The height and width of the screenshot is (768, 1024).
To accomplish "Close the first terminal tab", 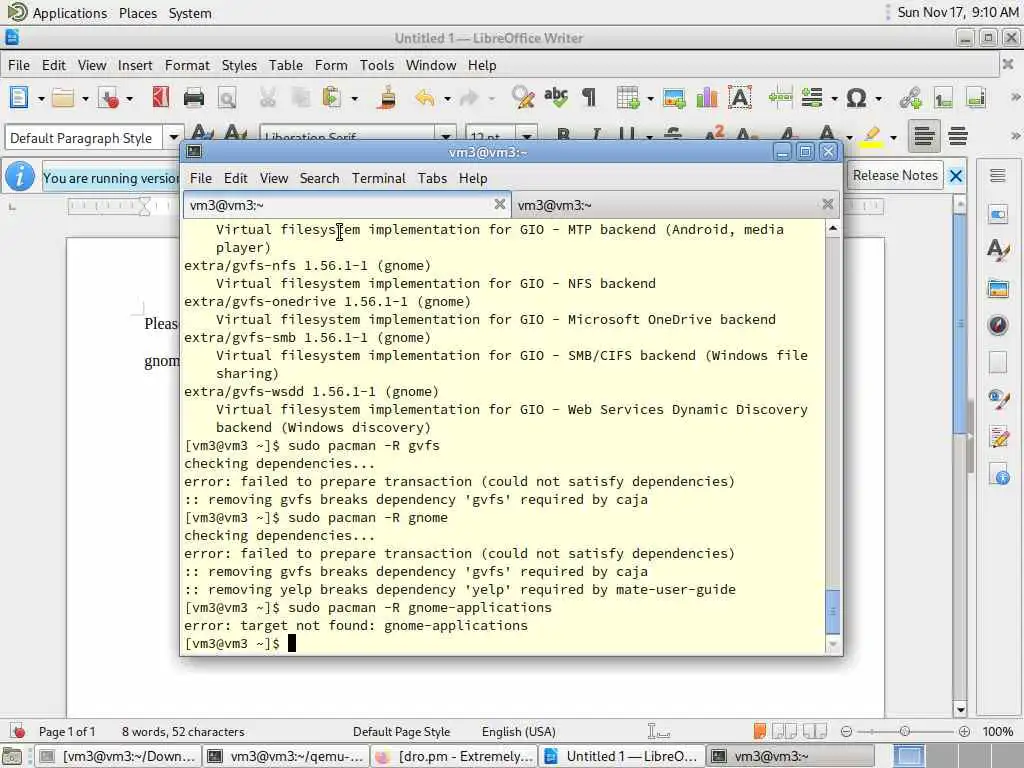I will coord(500,204).
